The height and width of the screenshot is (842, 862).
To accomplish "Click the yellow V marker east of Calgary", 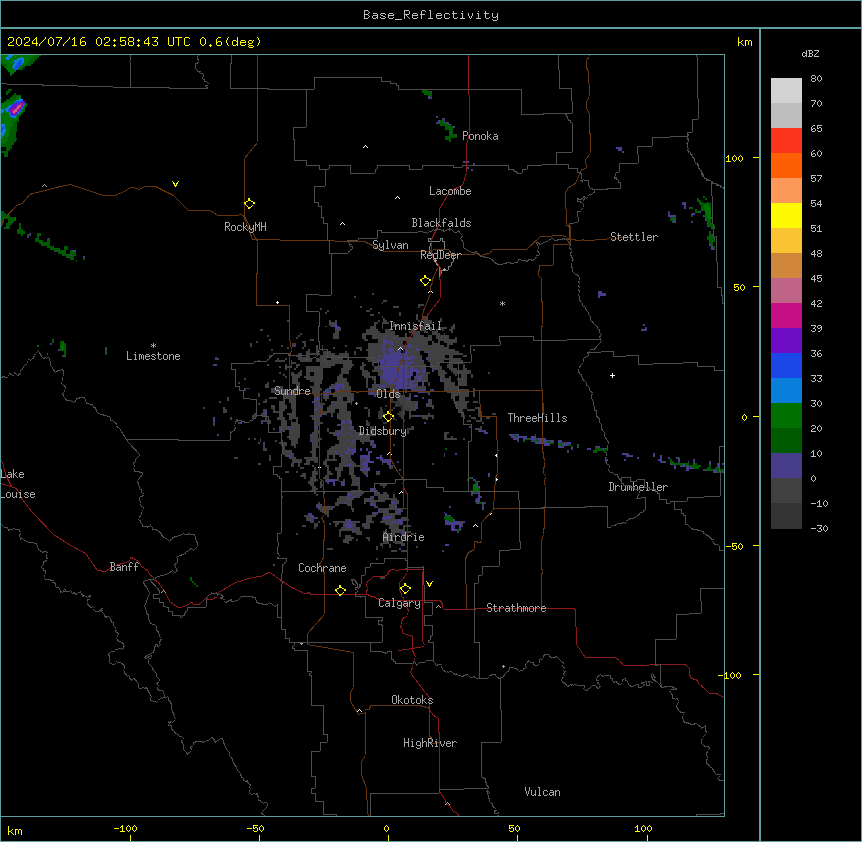I will [429, 584].
